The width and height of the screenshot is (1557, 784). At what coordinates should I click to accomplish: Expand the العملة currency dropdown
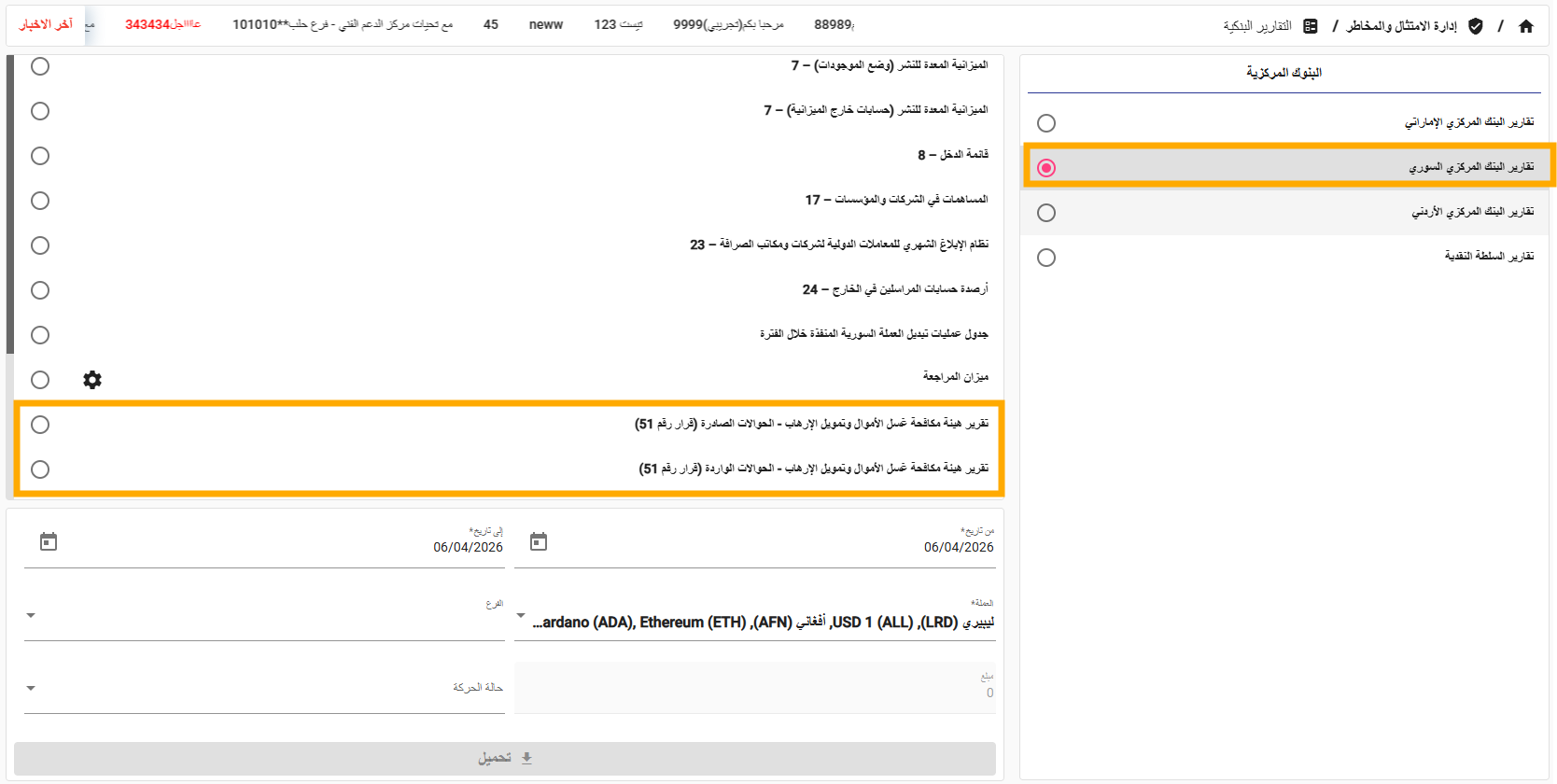coord(521,616)
